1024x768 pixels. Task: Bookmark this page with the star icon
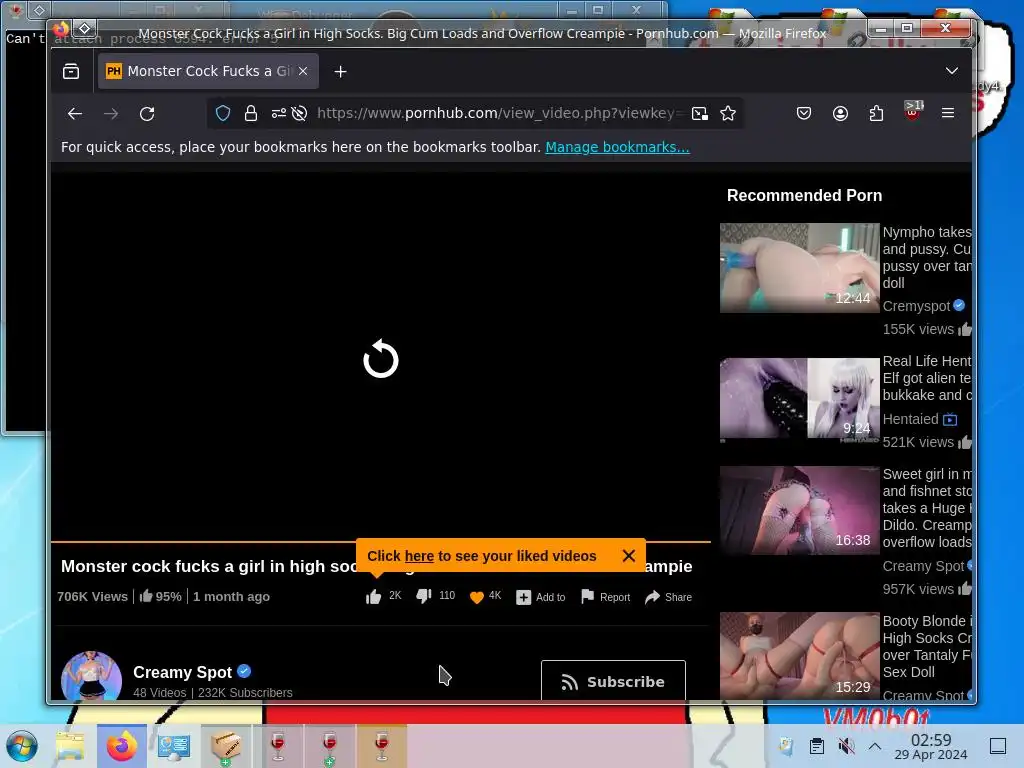[728, 114]
